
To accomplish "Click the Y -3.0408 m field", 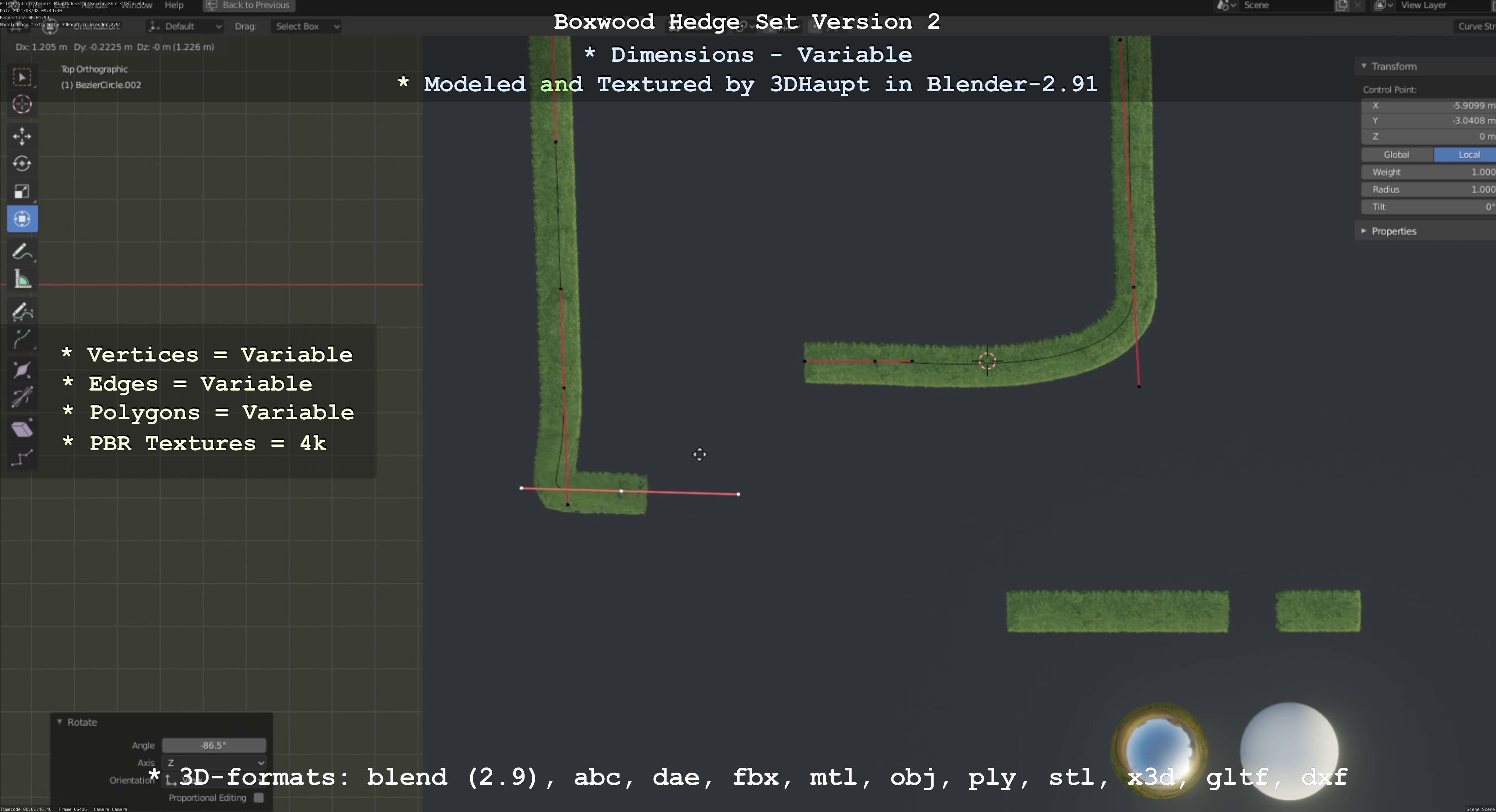I will (x=1429, y=121).
